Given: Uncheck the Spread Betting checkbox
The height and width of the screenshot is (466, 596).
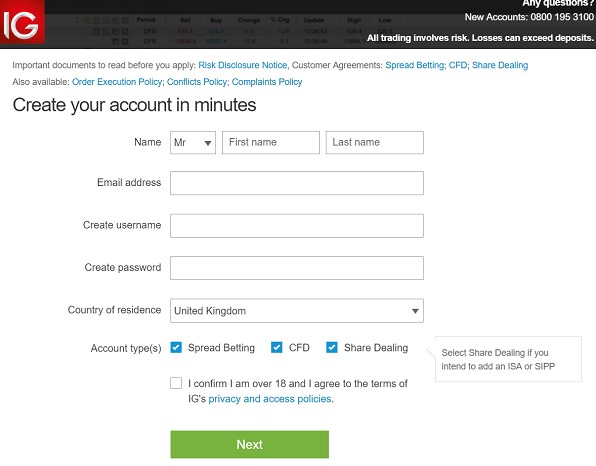Looking at the screenshot, I should coord(176,347).
